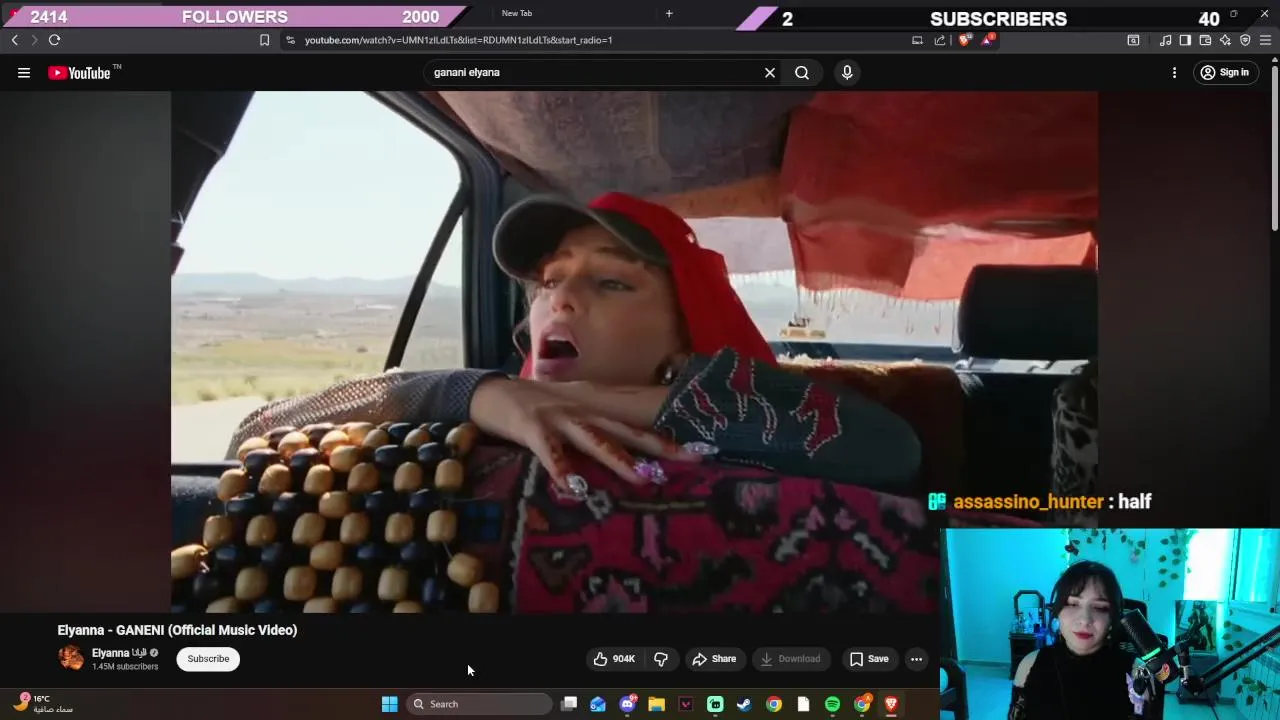Clear the 'ganani elyana' search text

pos(770,72)
